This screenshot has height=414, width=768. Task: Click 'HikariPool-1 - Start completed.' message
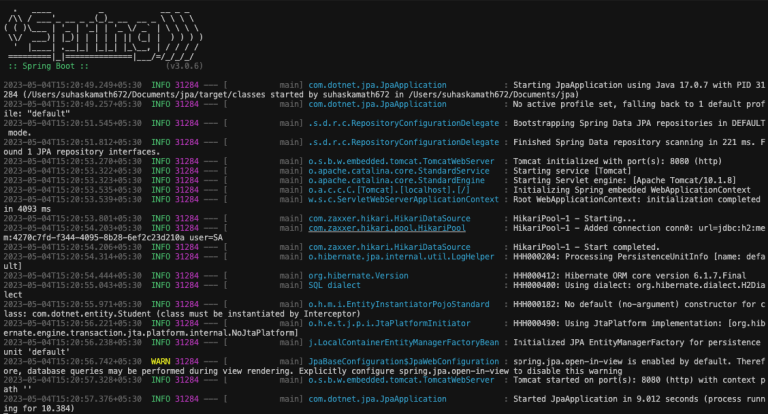586,247
